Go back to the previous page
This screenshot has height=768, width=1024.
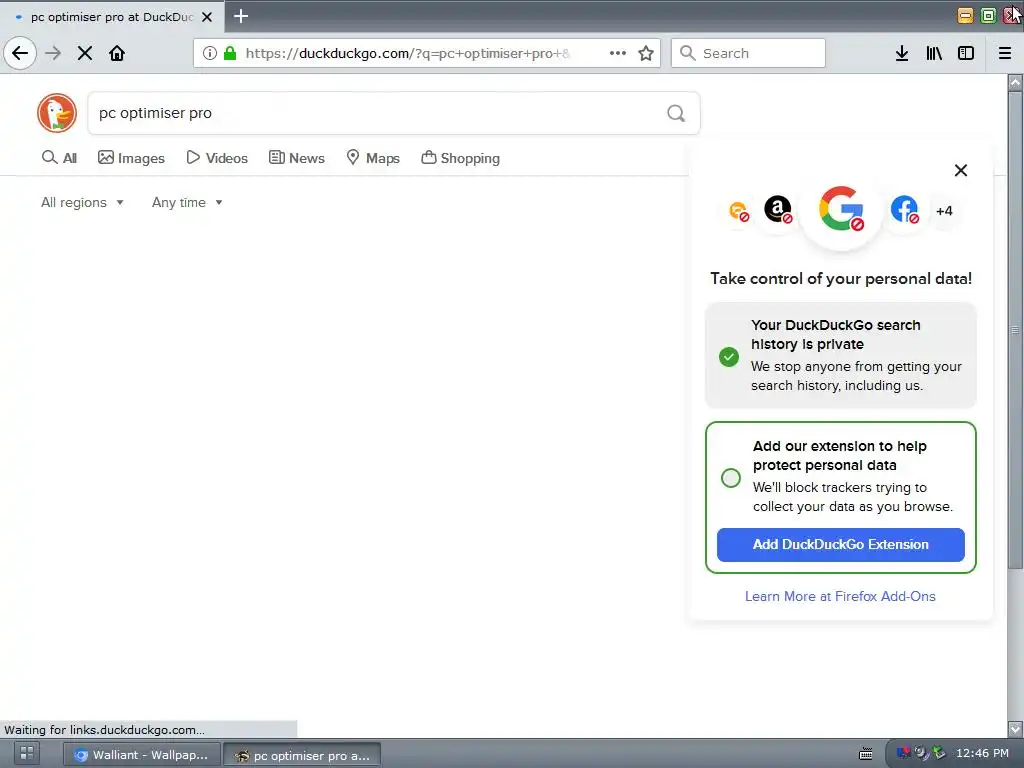coord(20,53)
